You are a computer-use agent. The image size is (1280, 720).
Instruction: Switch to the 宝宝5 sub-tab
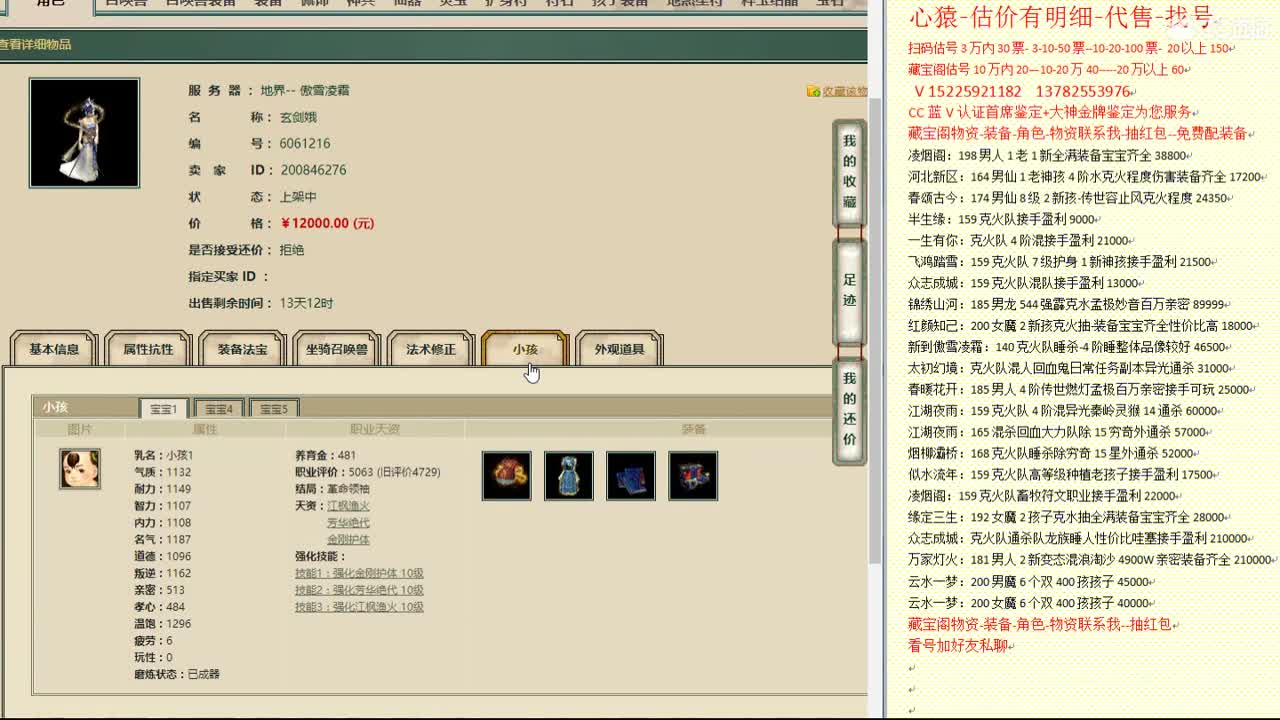273,408
